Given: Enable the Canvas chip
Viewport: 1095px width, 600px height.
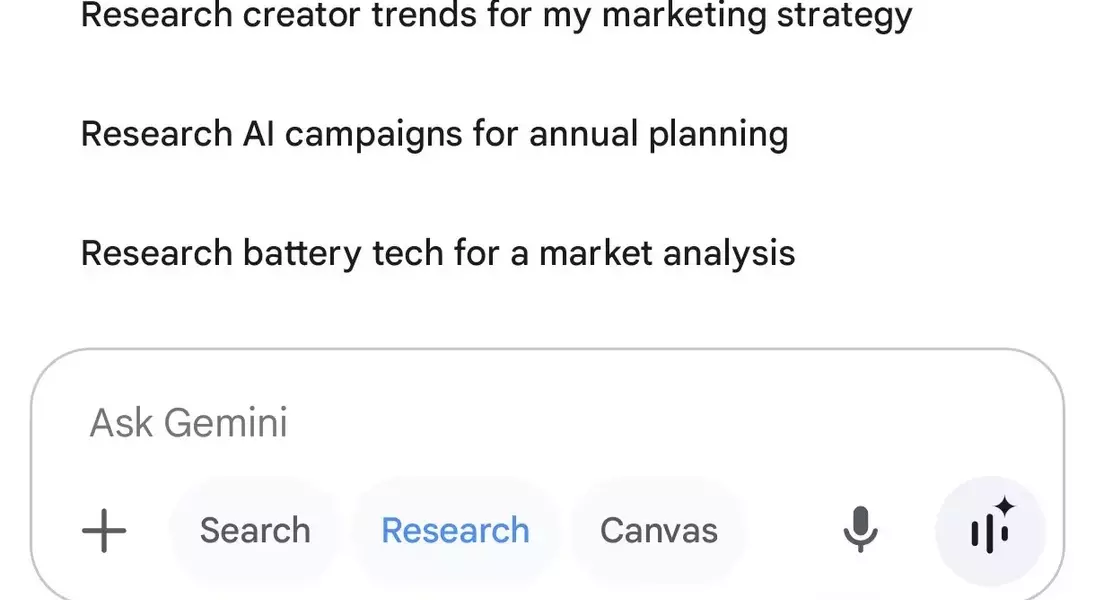Looking at the screenshot, I should pyautogui.click(x=659, y=530).
